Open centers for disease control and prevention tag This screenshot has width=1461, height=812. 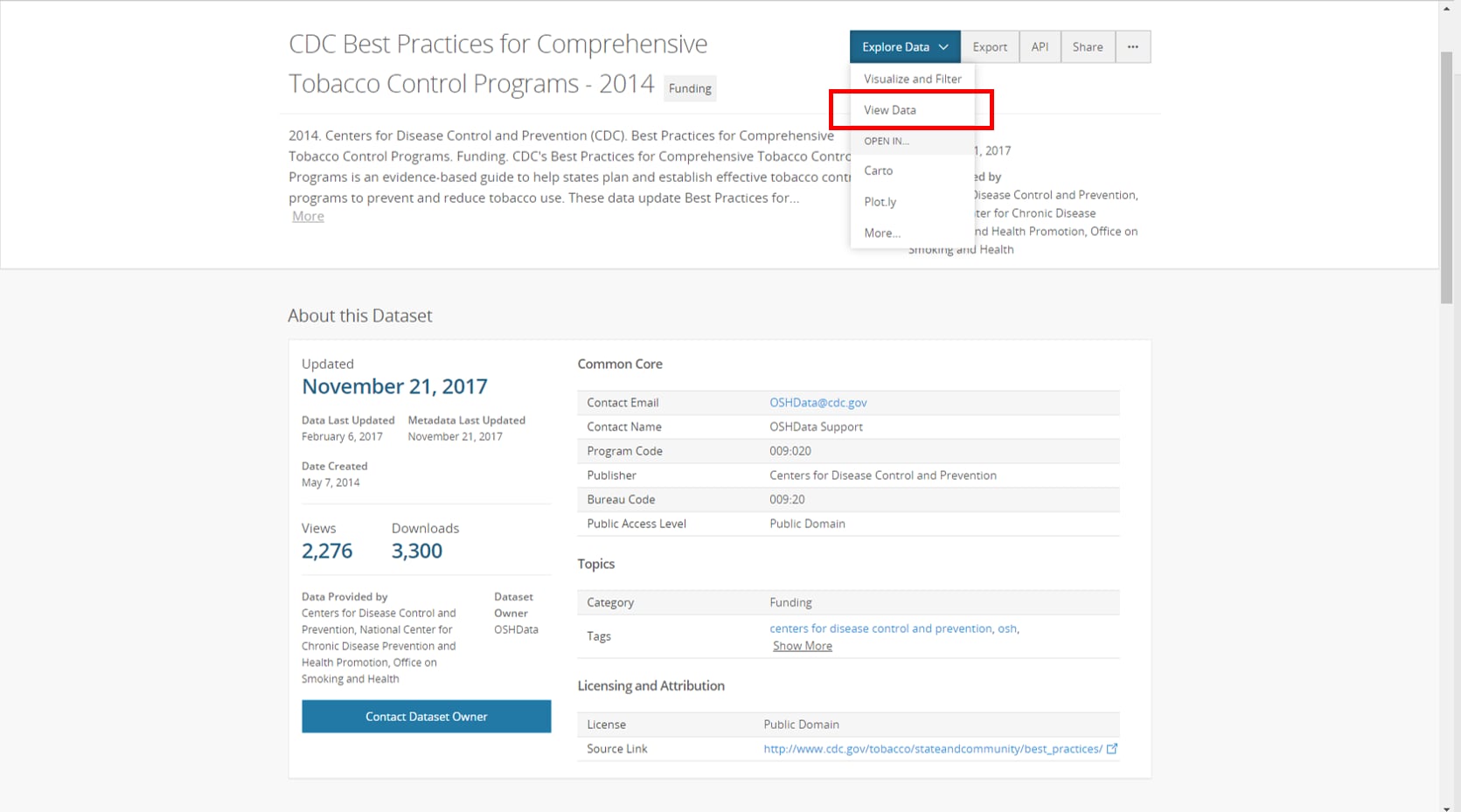click(x=880, y=628)
